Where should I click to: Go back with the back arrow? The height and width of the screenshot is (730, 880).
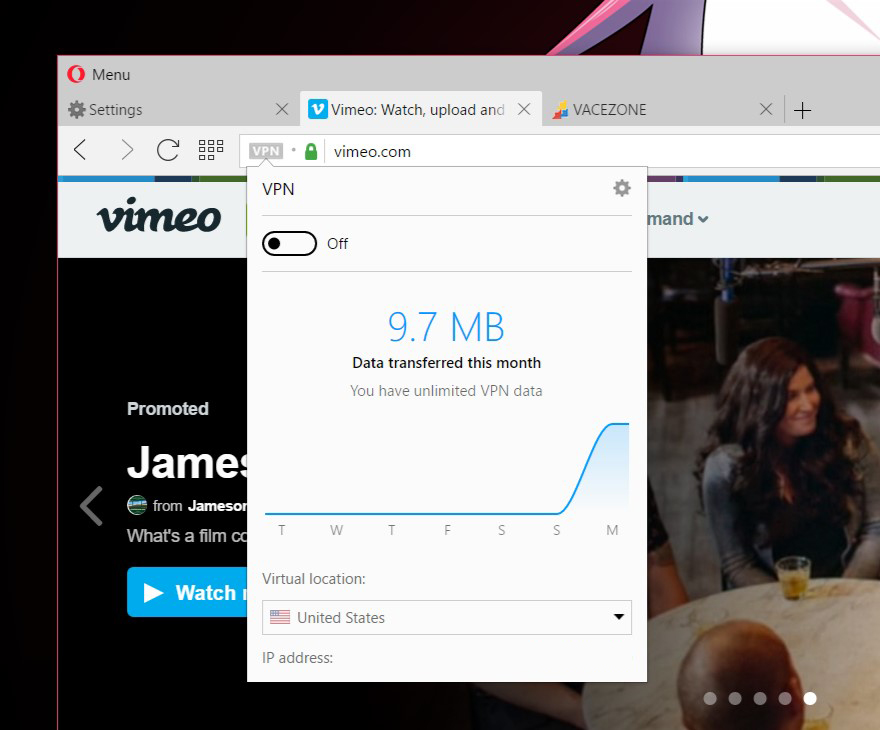pyautogui.click(x=80, y=150)
